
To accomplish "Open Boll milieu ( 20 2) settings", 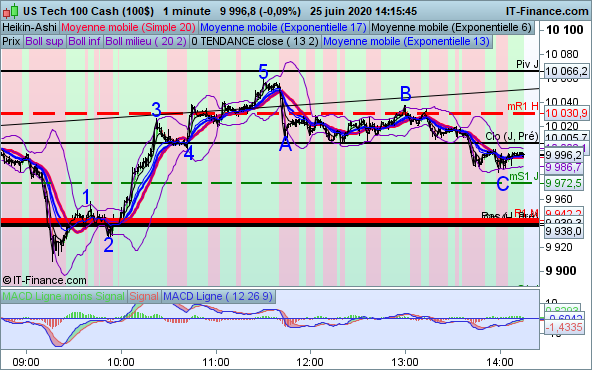I will [x=146, y=42].
